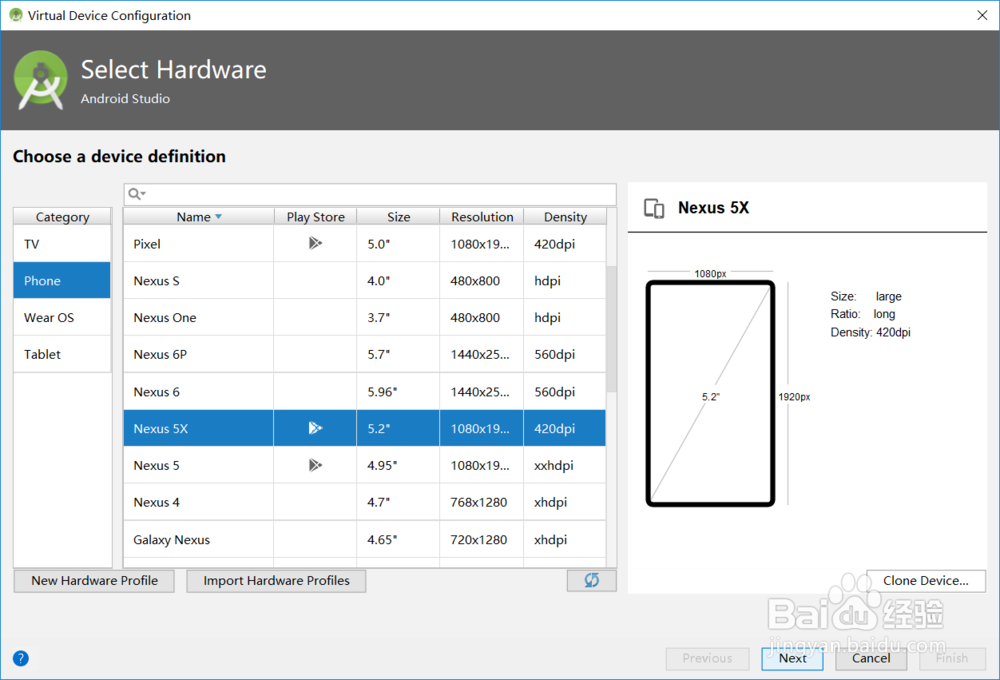Click the Play Store icon in Pixel row

[x=315, y=243]
